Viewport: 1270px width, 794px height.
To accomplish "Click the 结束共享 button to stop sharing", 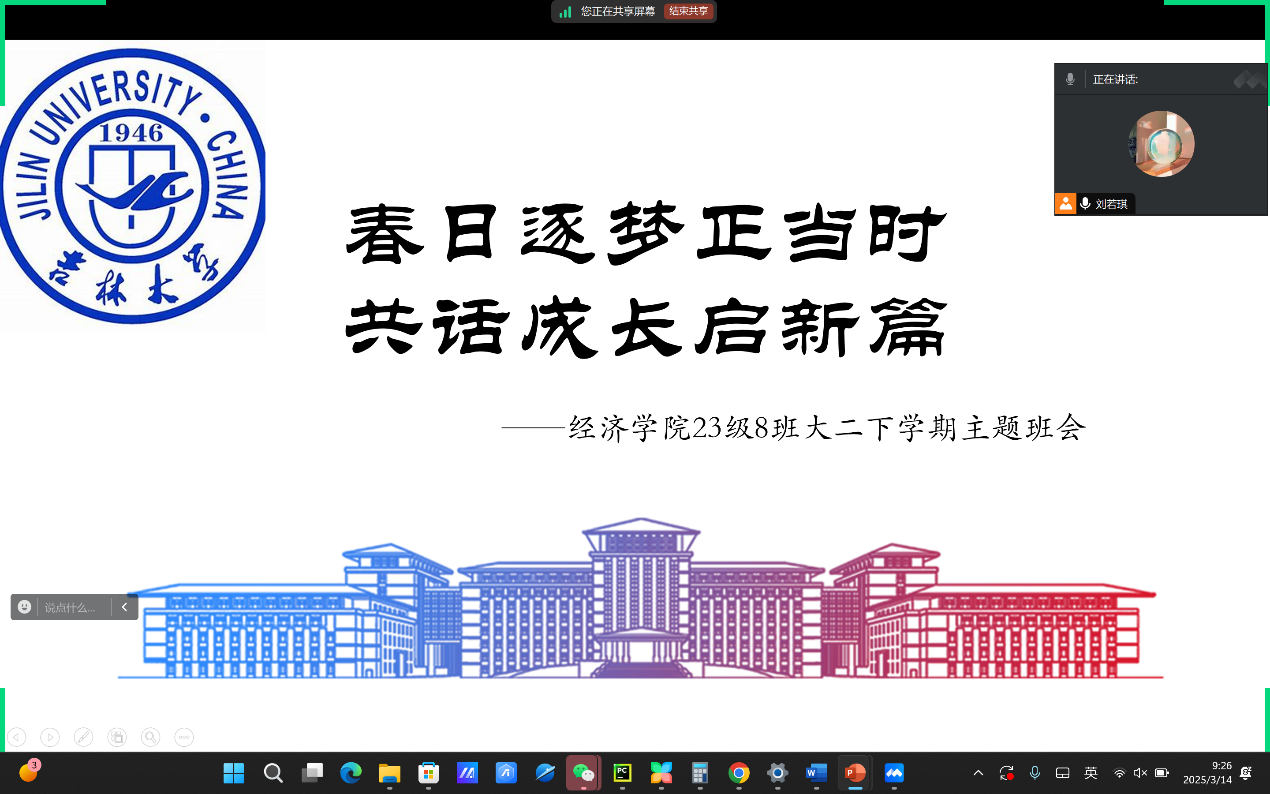I will [x=689, y=11].
